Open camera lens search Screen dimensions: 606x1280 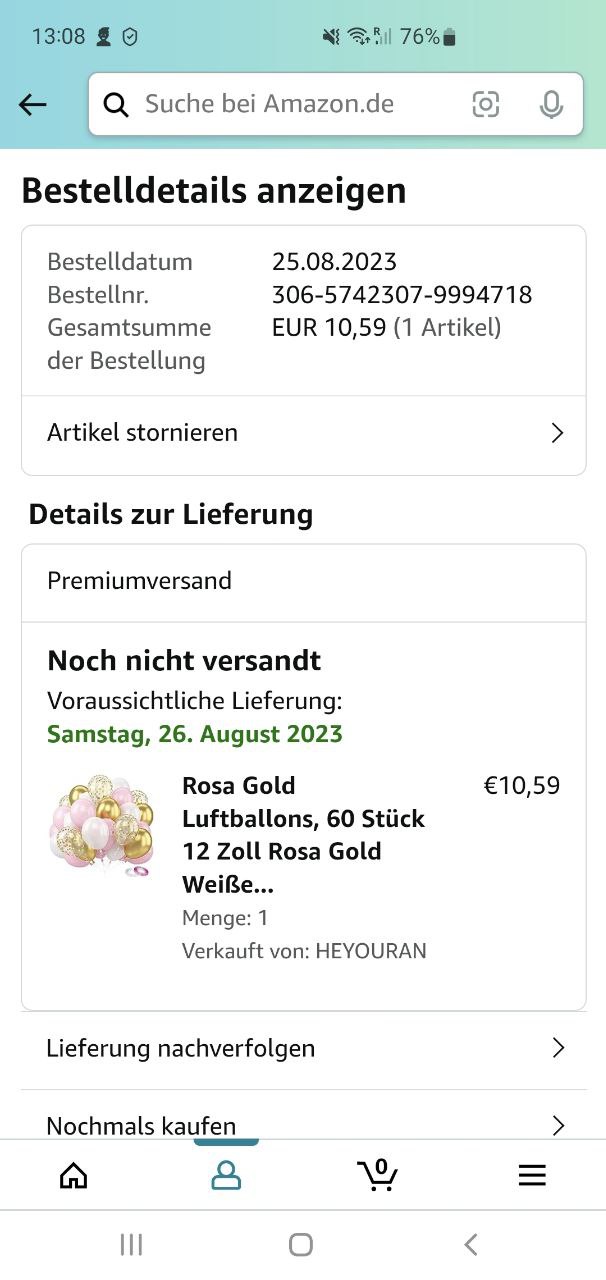tap(486, 104)
